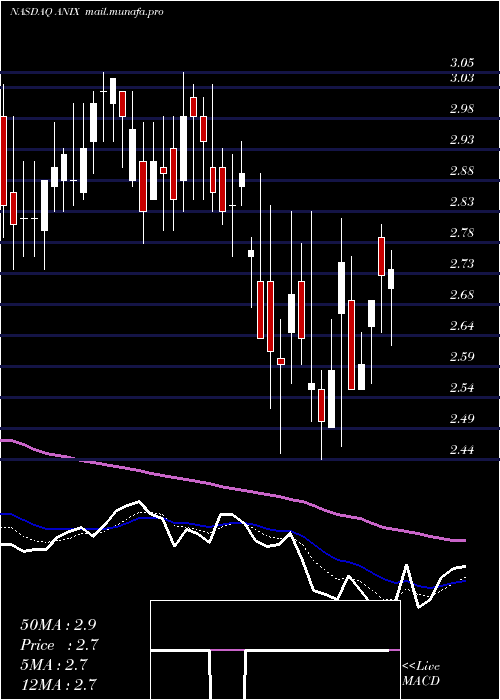Click the 2.59 price axis label
The width and height of the screenshot is (500, 700).
click(462, 357)
